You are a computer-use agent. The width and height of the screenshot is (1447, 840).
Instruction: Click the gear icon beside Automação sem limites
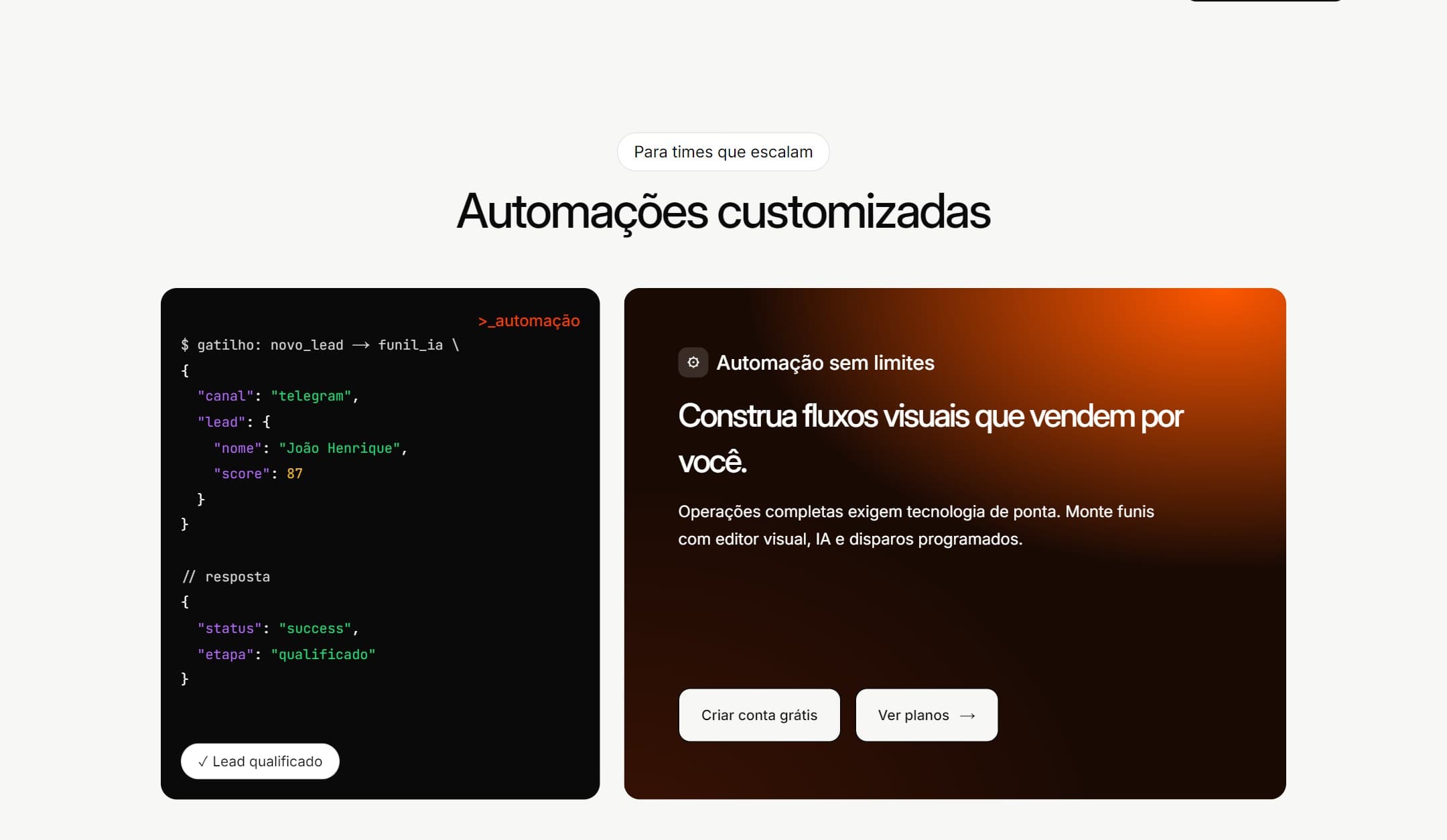pyautogui.click(x=693, y=362)
